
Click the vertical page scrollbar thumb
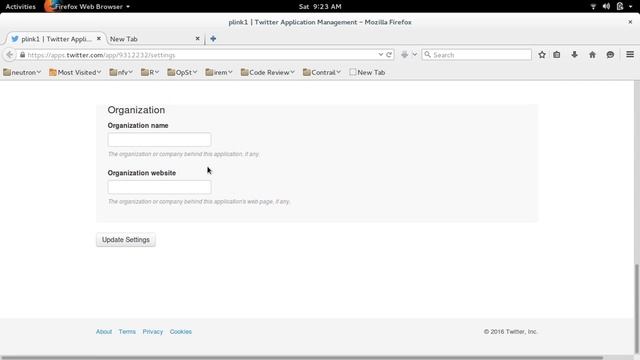point(636,308)
